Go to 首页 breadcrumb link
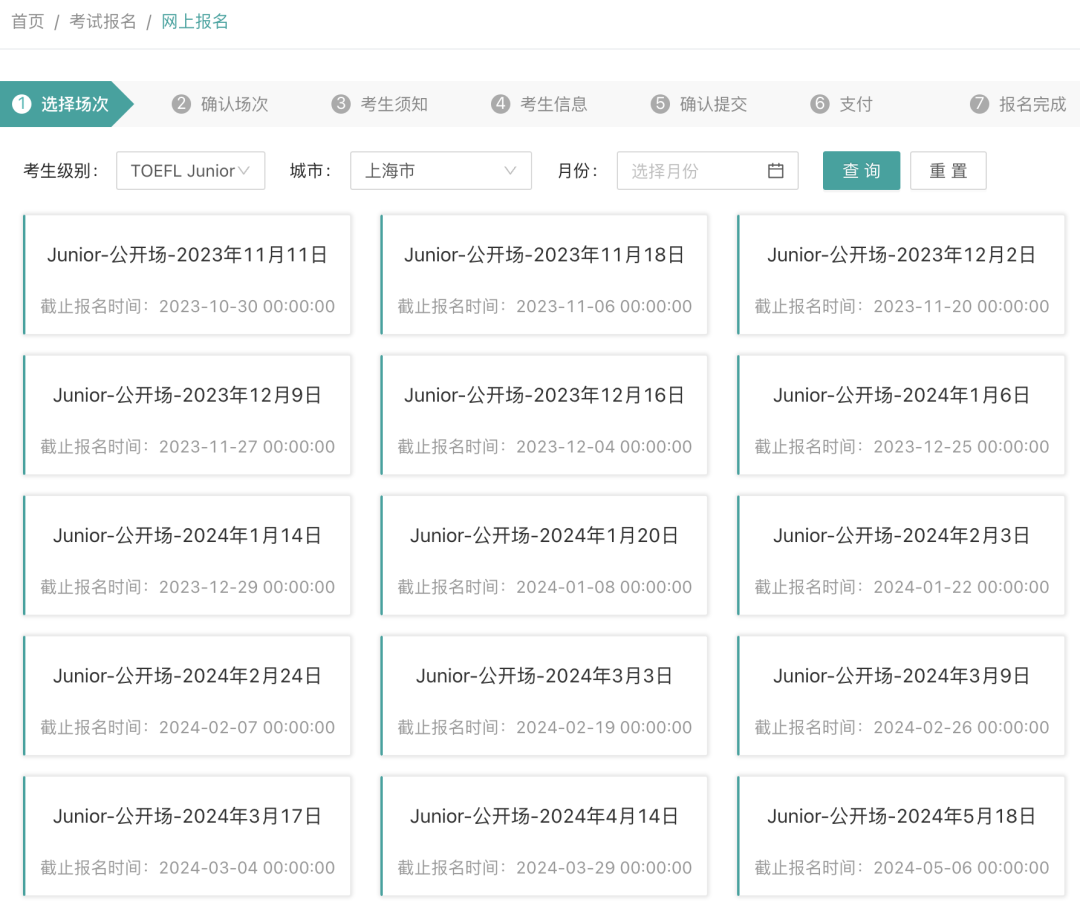 pos(28,21)
